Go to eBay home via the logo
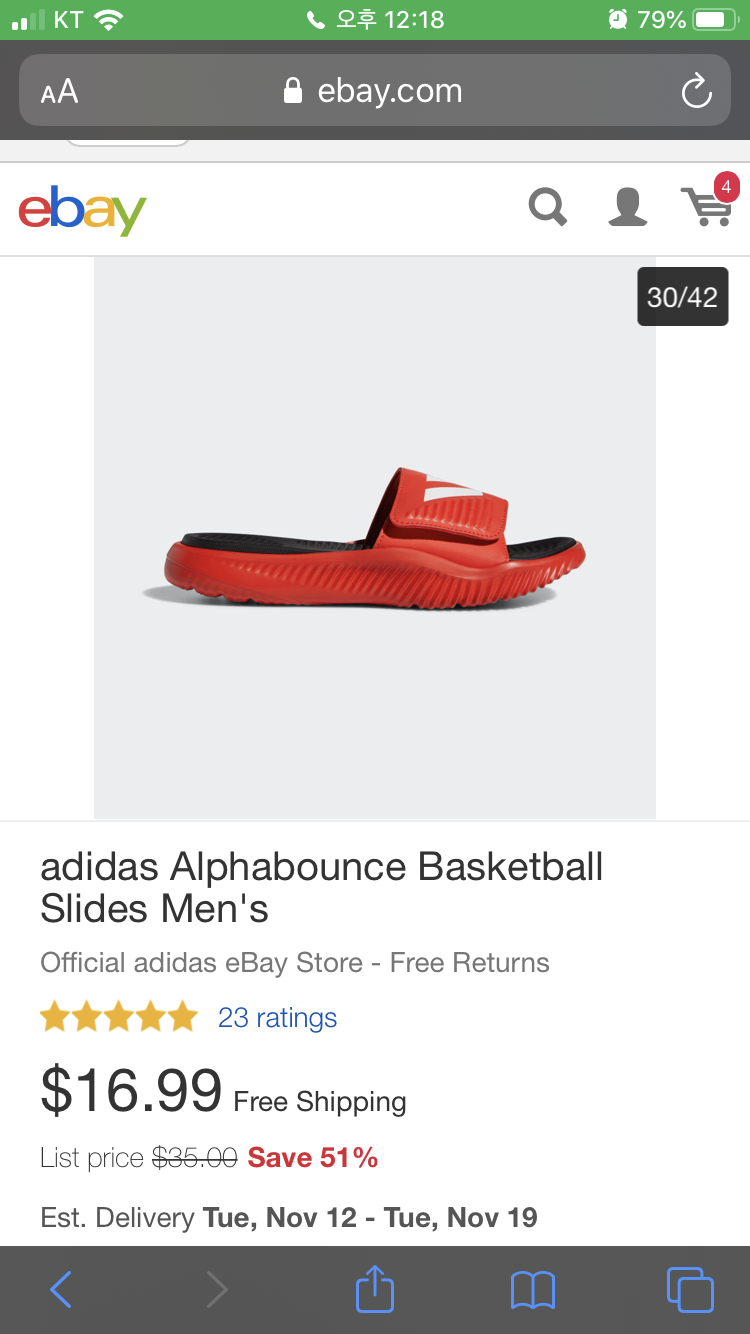 coord(82,210)
